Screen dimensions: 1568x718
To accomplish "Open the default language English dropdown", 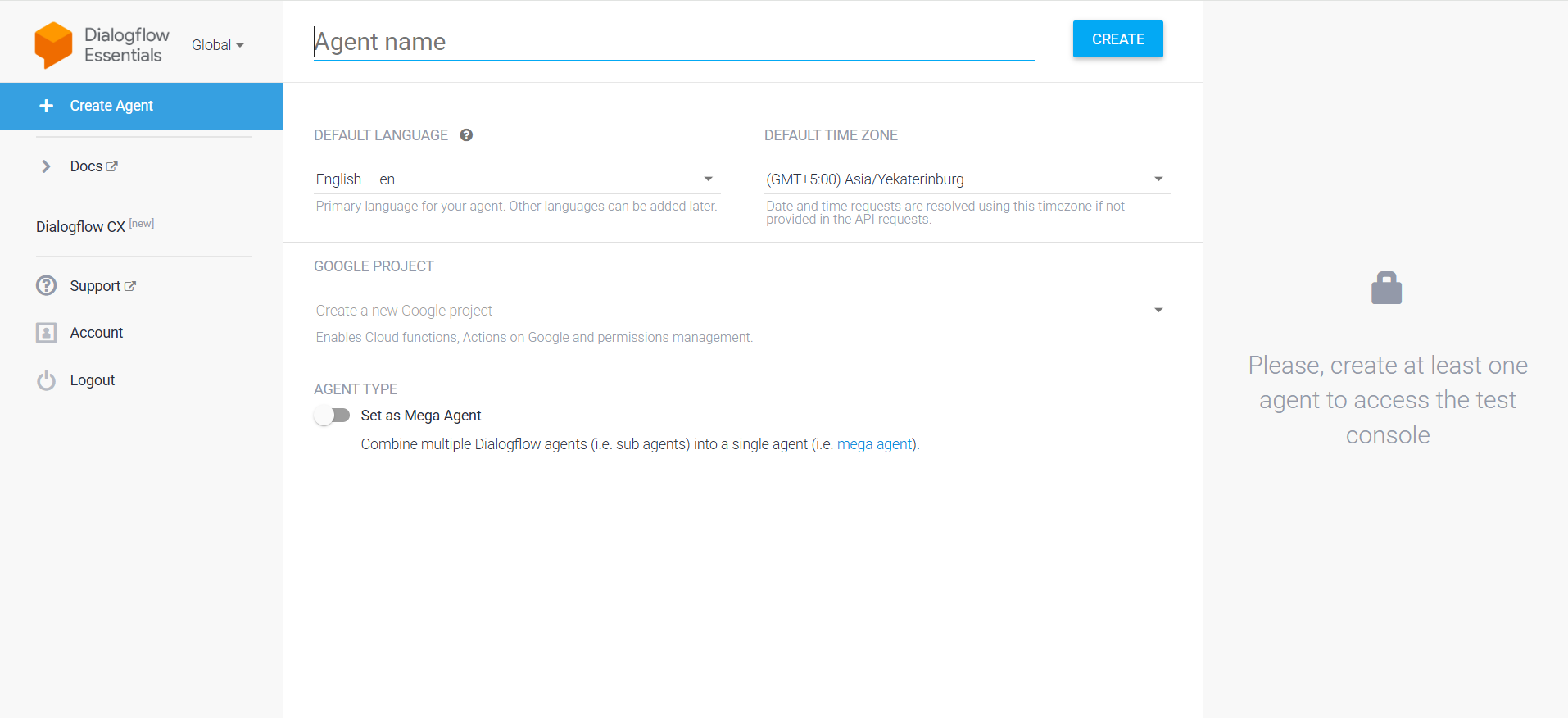I will pos(514,179).
